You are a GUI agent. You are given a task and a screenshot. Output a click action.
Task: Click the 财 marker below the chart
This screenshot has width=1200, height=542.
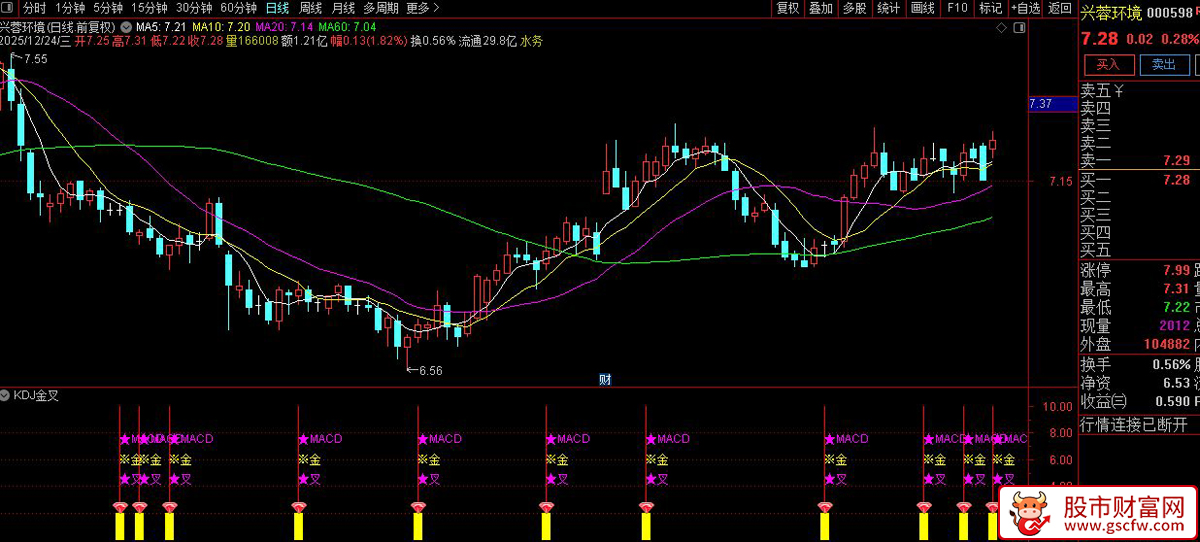pos(605,379)
